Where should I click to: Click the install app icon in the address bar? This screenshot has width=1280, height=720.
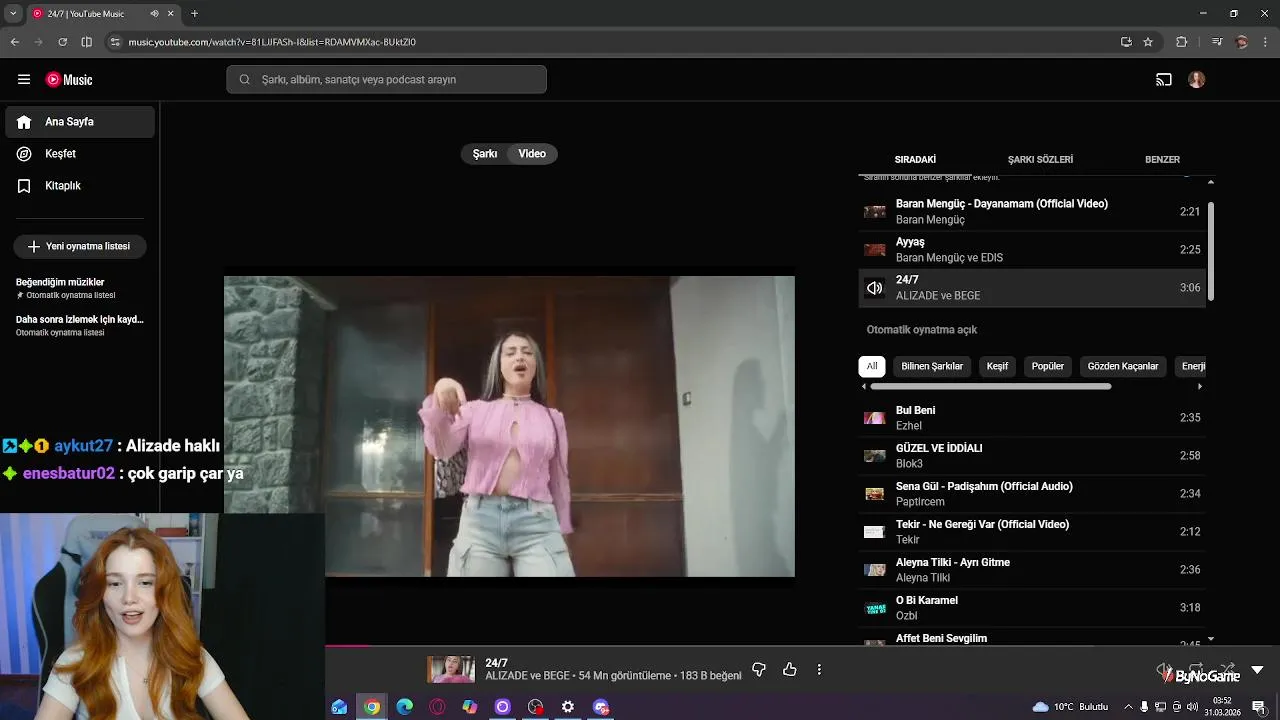pos(1126,42)
